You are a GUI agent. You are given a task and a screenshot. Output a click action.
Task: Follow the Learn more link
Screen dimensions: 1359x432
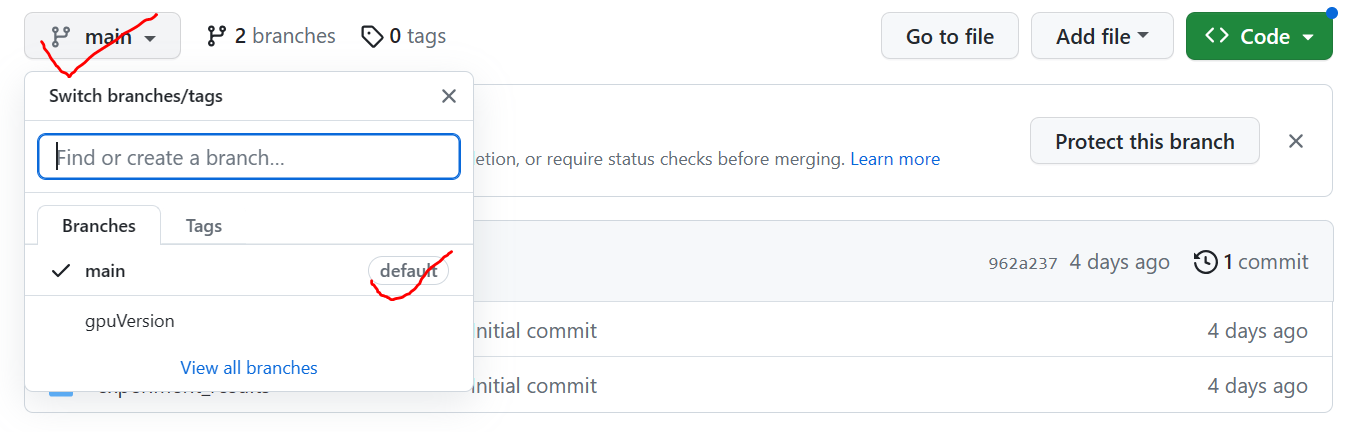894,159
